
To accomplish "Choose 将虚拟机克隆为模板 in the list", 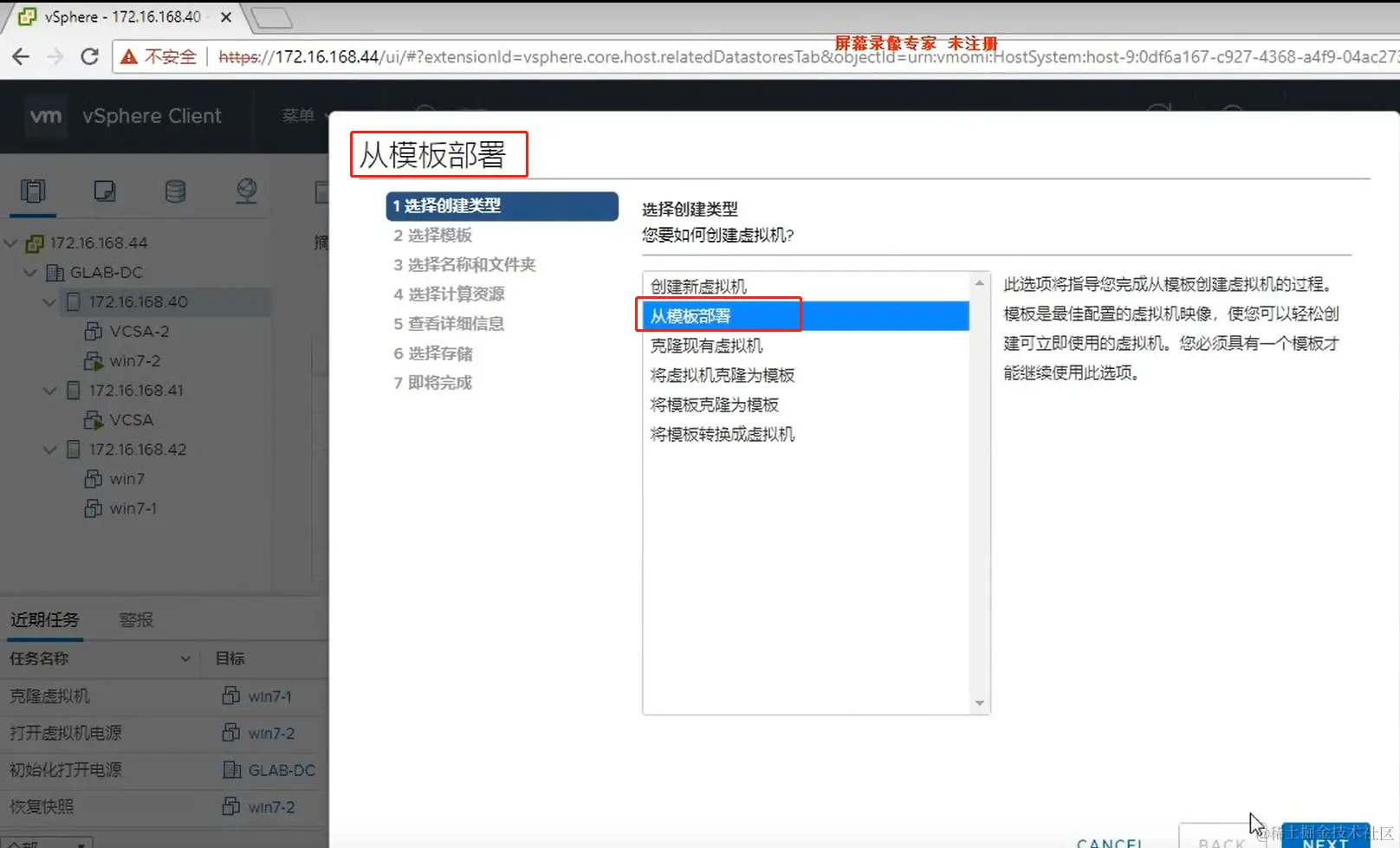I will tap(806, 375).
